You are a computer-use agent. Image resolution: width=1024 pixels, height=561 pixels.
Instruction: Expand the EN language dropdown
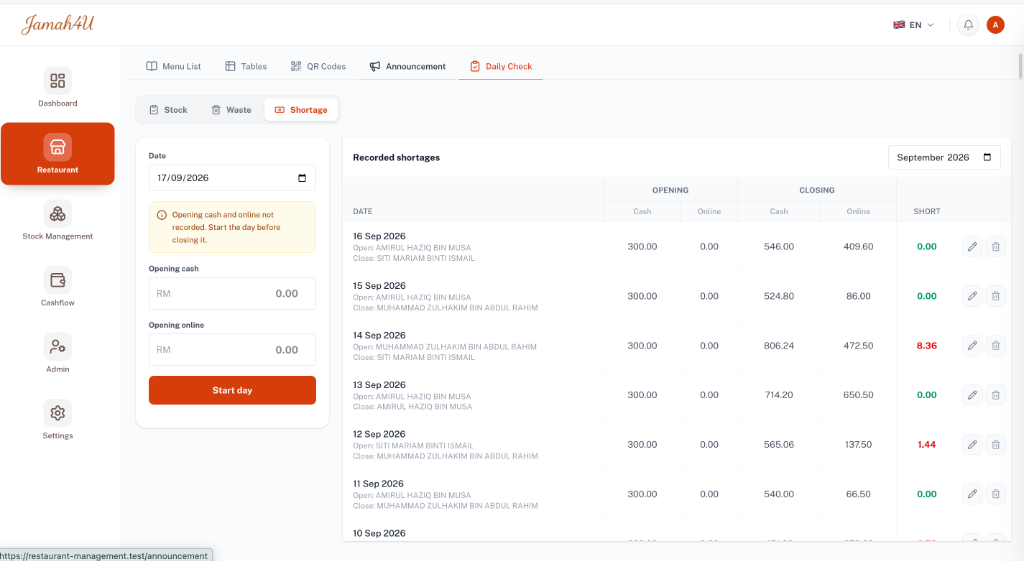[914, 25]
